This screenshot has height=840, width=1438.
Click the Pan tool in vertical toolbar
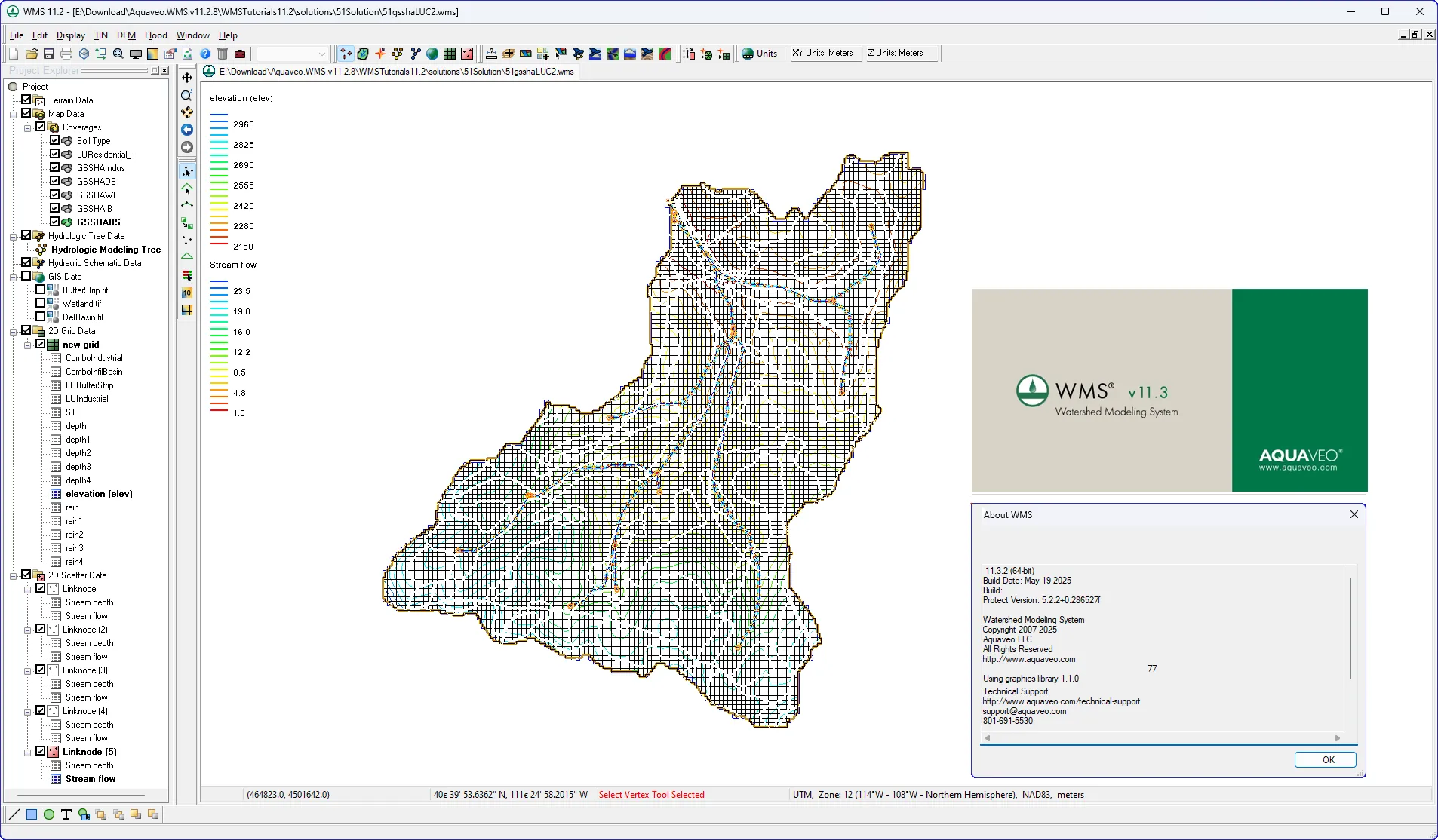pyautogui.click(x=187, y=78)
